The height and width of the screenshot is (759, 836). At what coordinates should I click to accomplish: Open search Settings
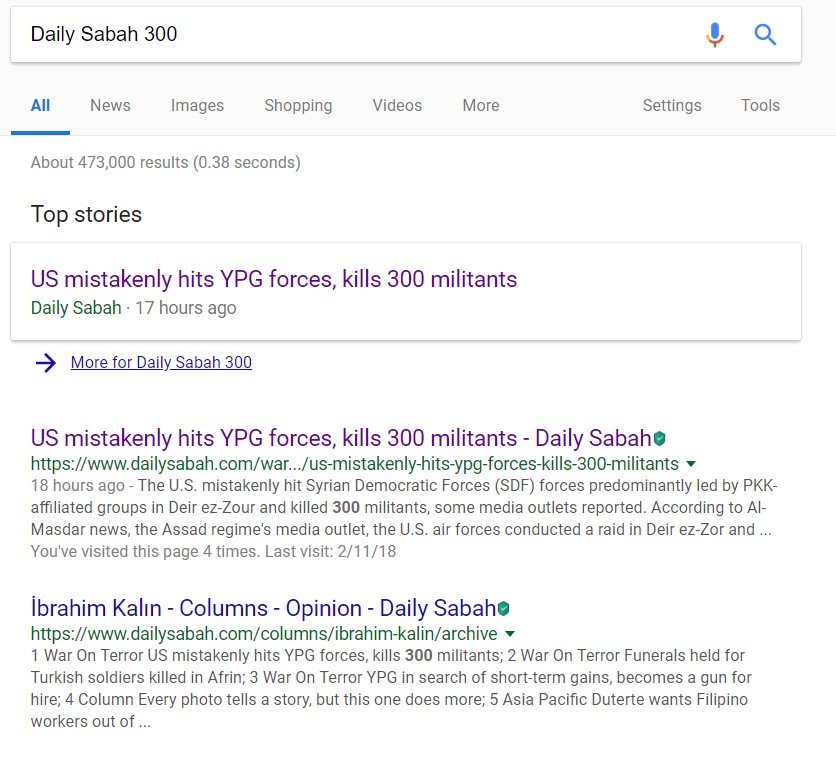(672, 106)
